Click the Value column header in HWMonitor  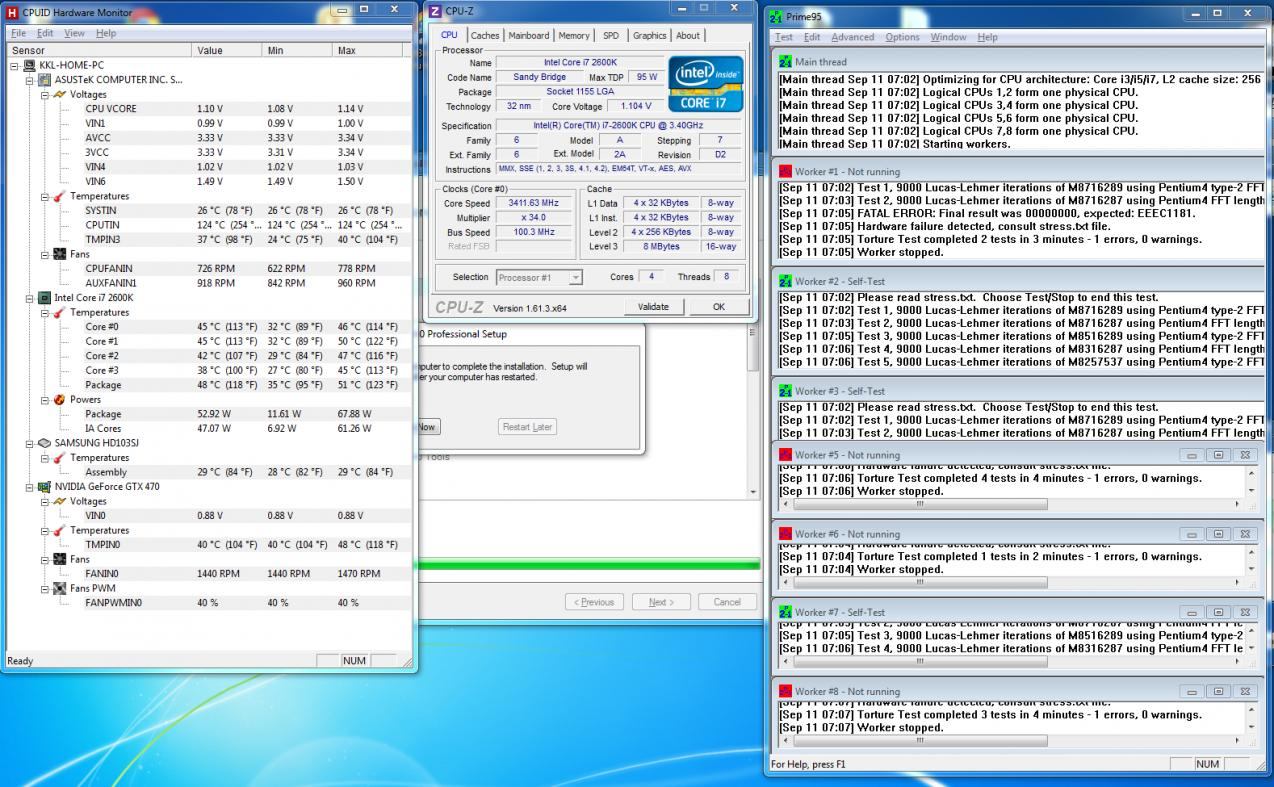point(227,50)
